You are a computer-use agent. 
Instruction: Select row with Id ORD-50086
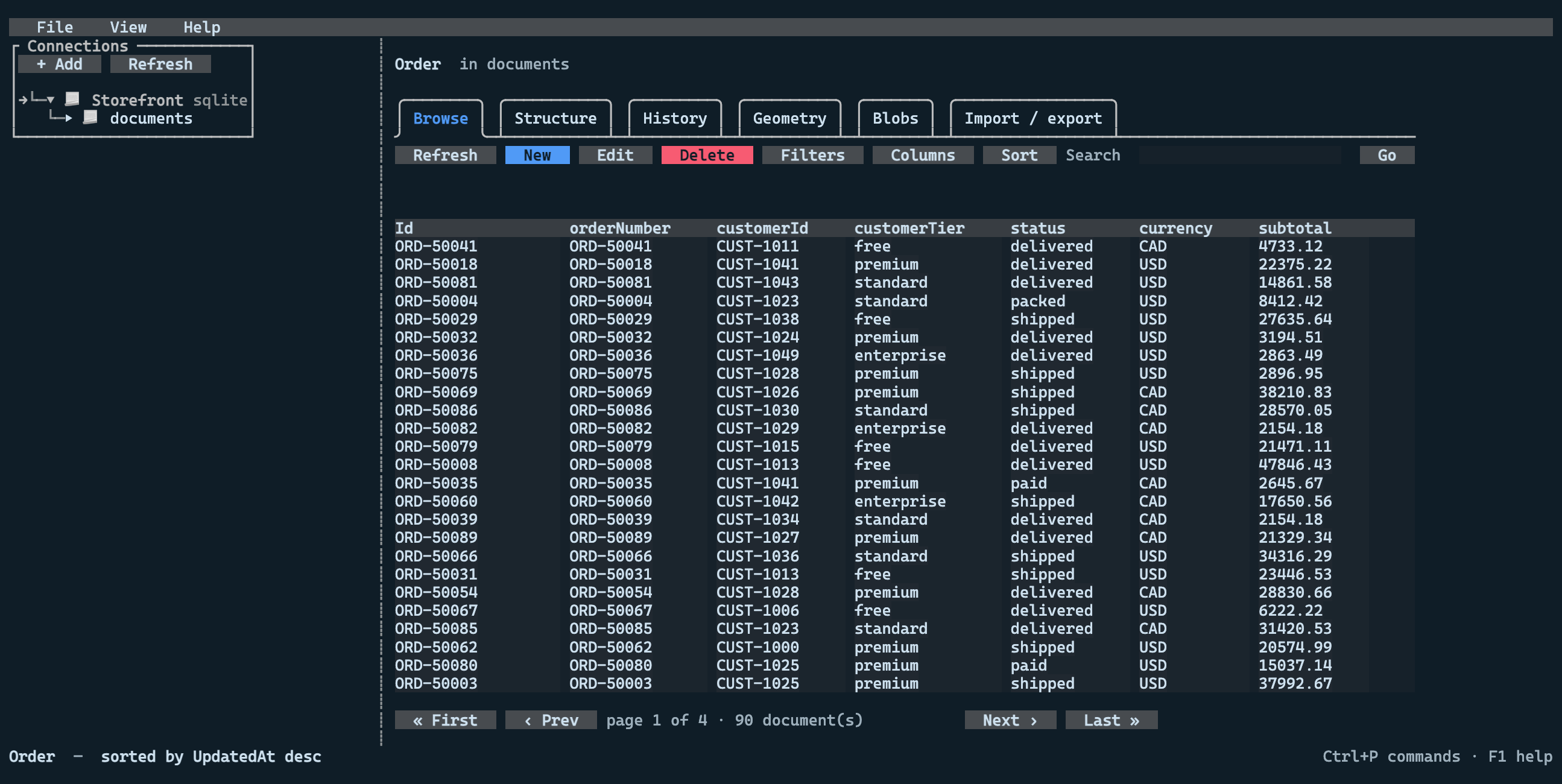pos(904,411)
